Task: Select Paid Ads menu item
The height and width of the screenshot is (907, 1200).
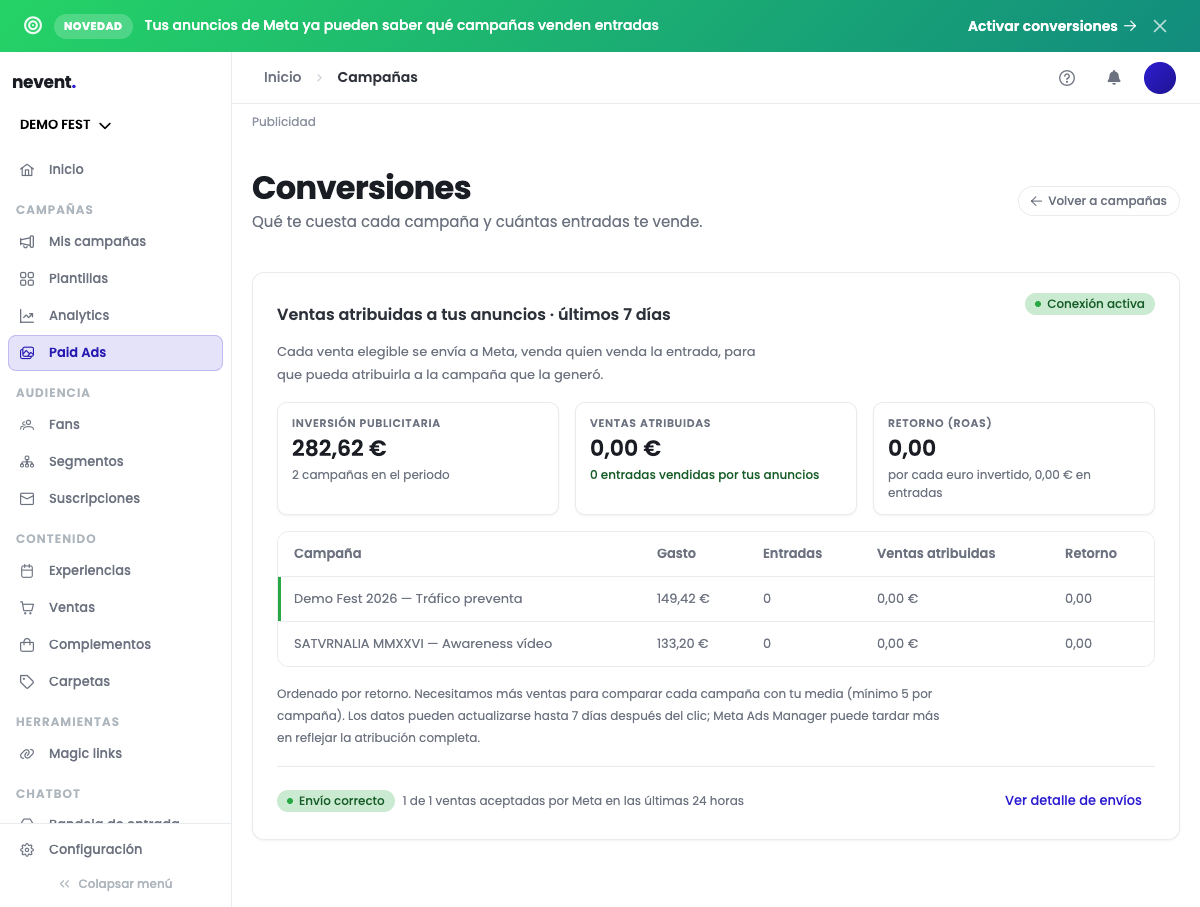Action: [115, 353]
